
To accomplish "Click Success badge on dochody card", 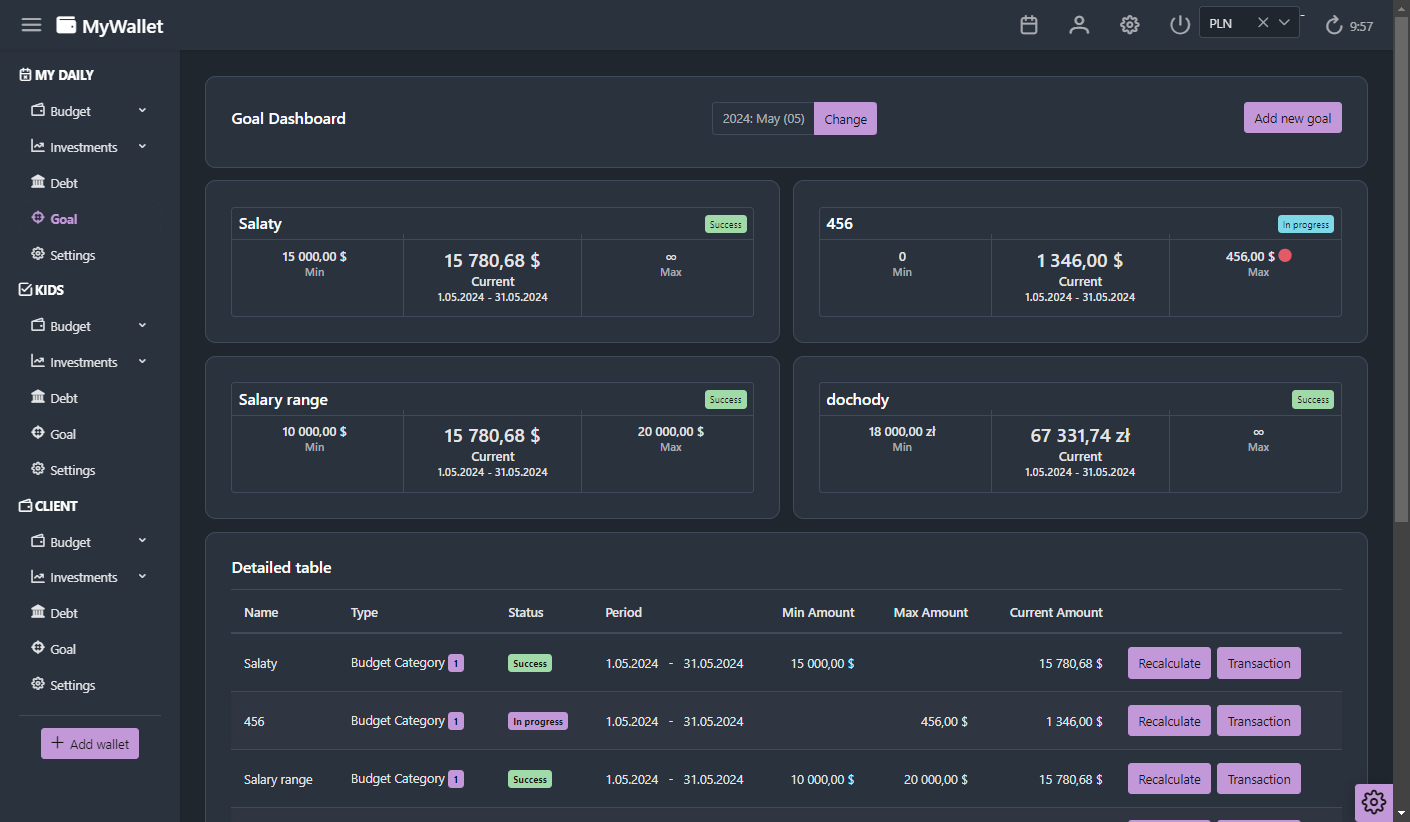I will coord(1313,400).
